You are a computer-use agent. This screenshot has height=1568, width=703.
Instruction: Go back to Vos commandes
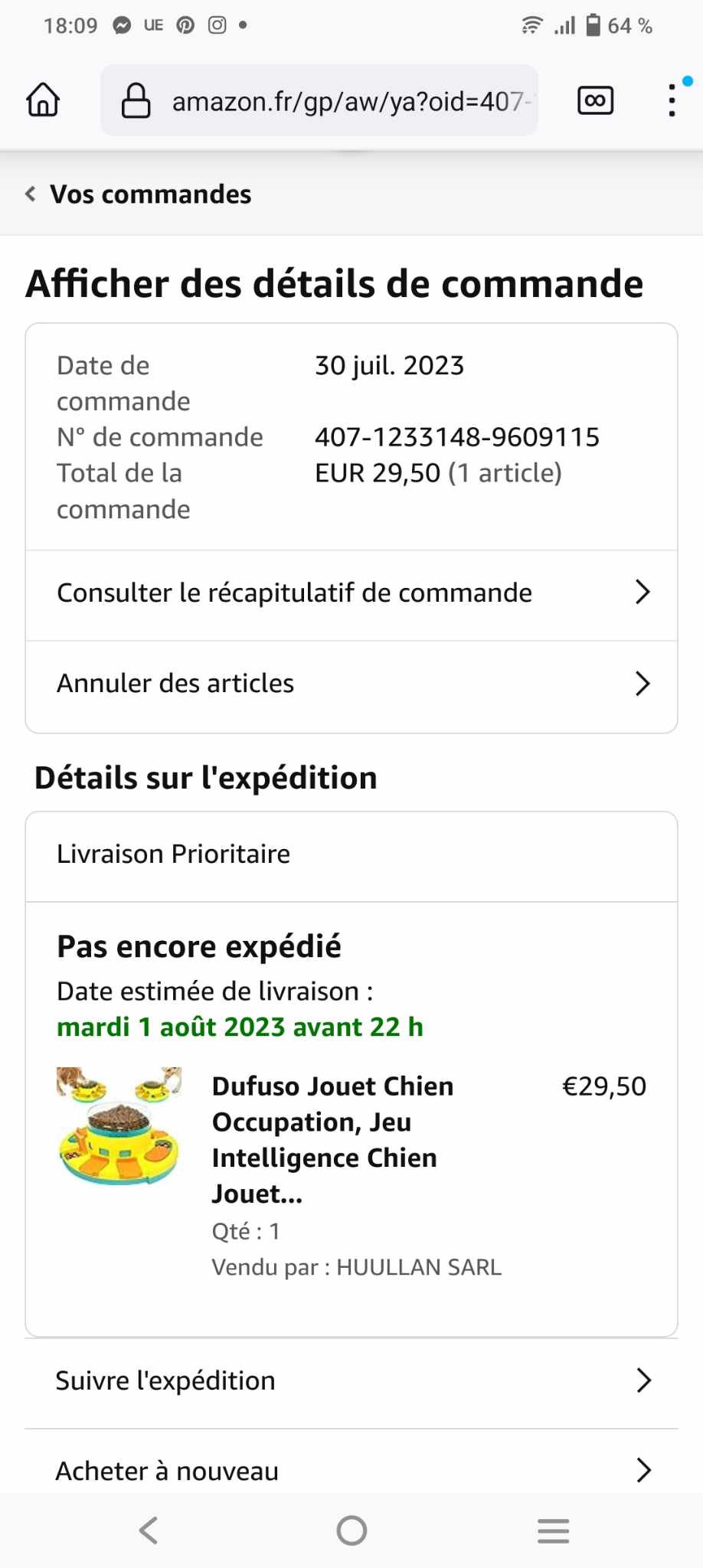pyautogui.click(x=150, y=194)
